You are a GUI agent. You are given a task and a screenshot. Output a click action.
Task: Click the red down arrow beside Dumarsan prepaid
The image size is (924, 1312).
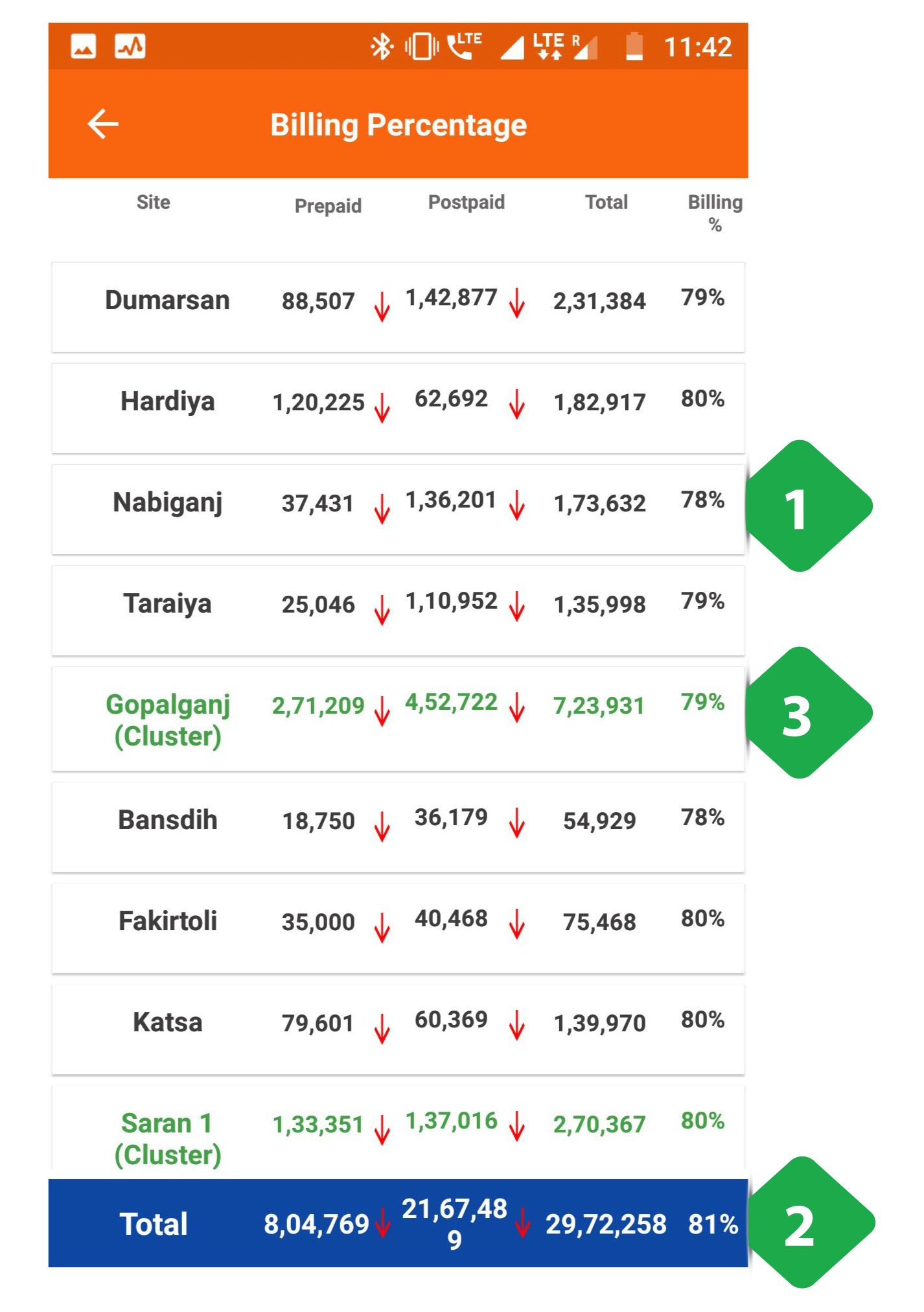pyautogui.click(x=382, y=306)
